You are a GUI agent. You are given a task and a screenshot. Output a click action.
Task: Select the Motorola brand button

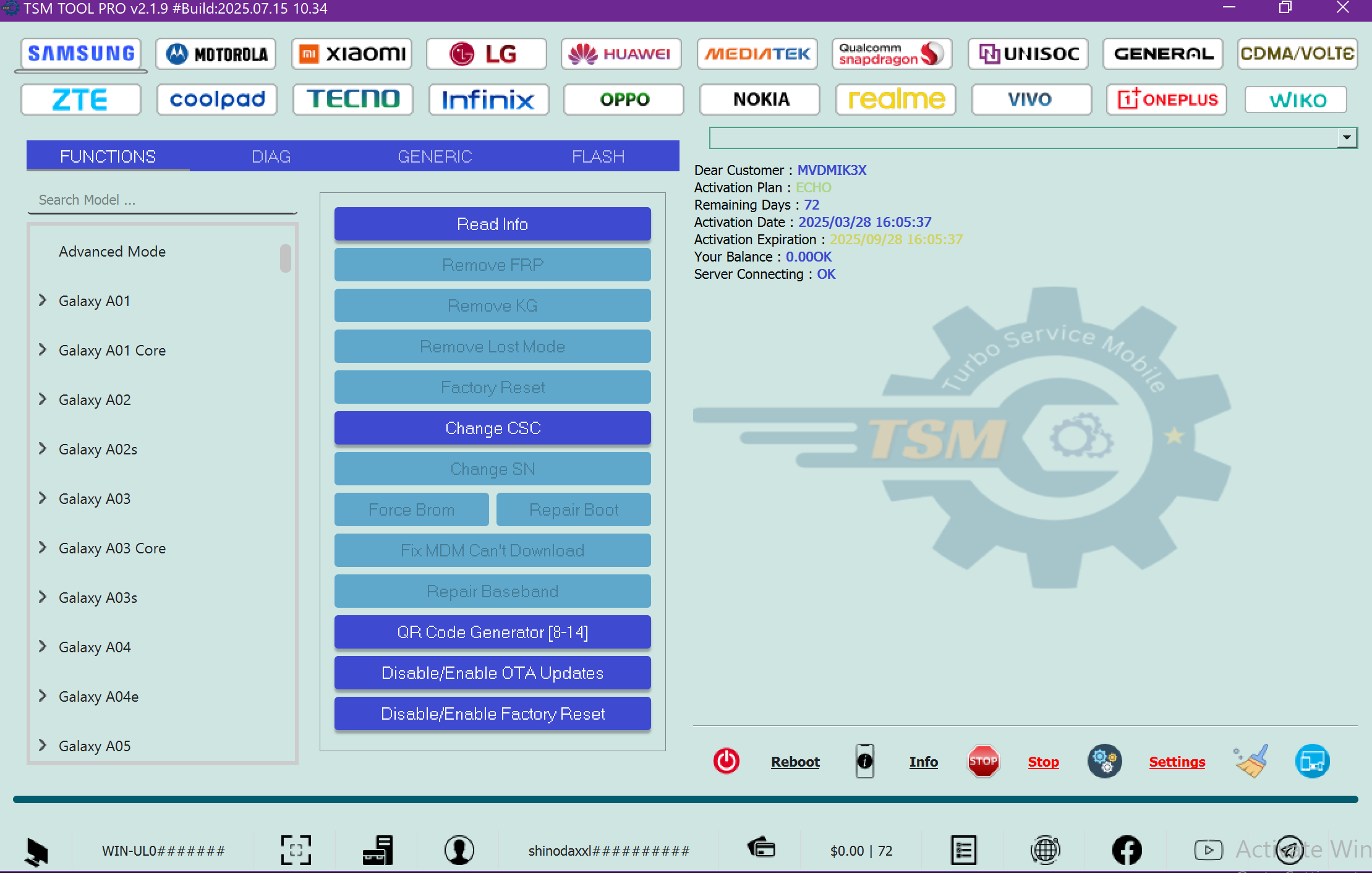(x=216, y=54)
